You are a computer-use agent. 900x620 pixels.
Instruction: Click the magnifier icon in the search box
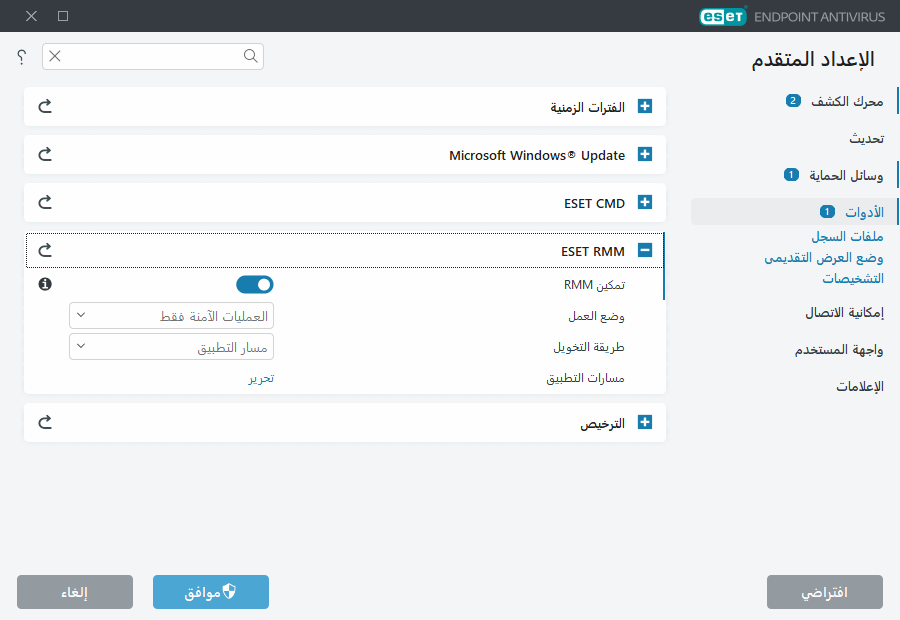250,57
